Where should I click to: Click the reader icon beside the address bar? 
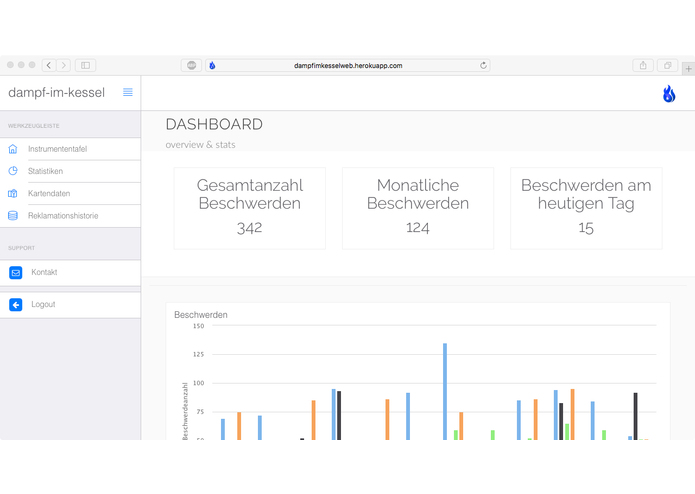point(191,66)
